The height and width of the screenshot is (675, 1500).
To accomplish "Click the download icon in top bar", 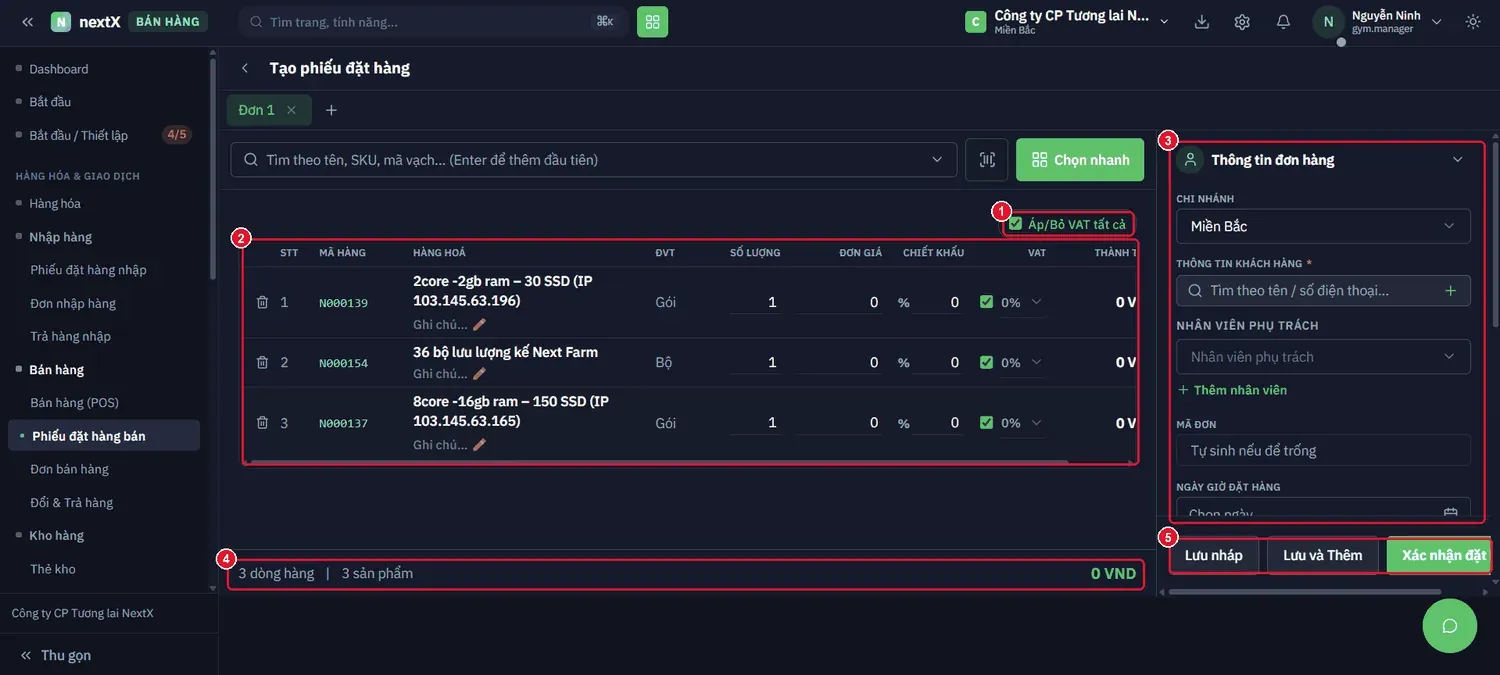I will point(1202,22).
